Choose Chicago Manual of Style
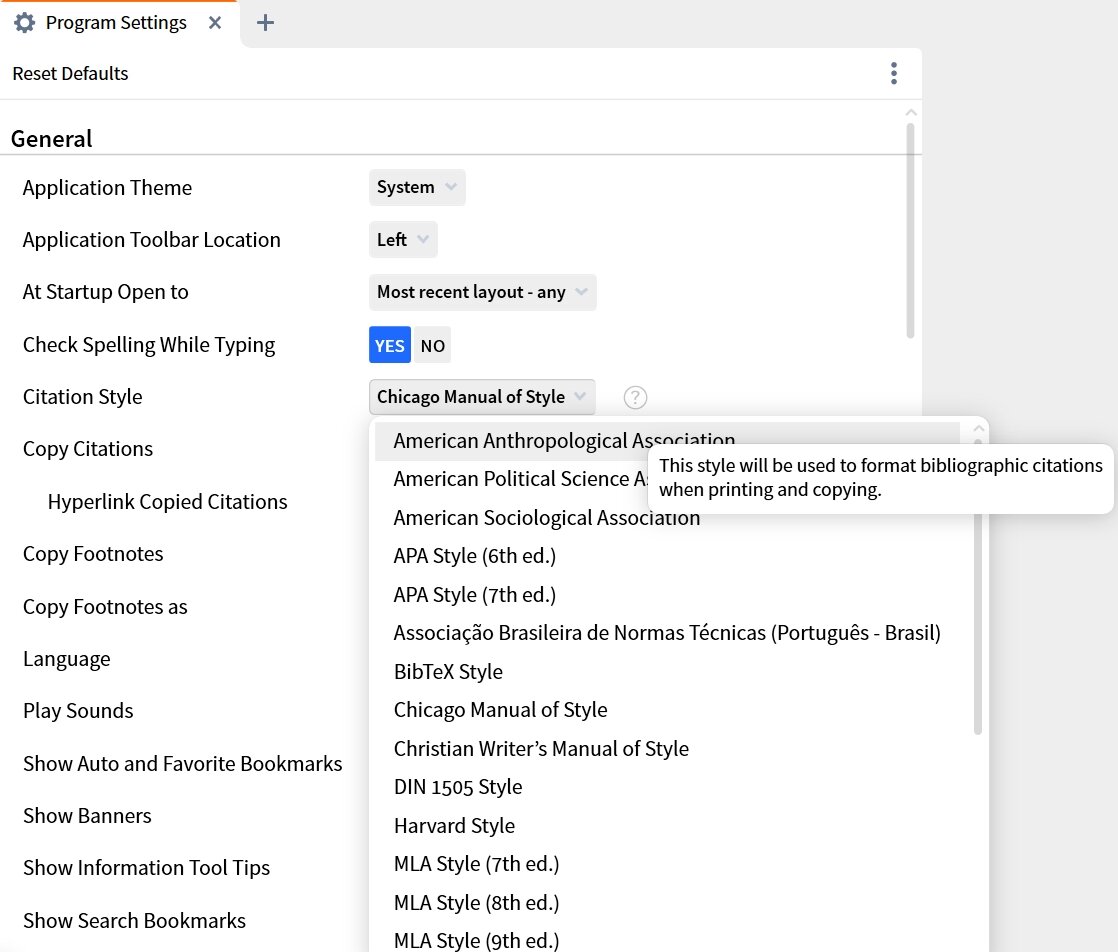The width and height of the screenshot is (1118, 952). [500, 710]
